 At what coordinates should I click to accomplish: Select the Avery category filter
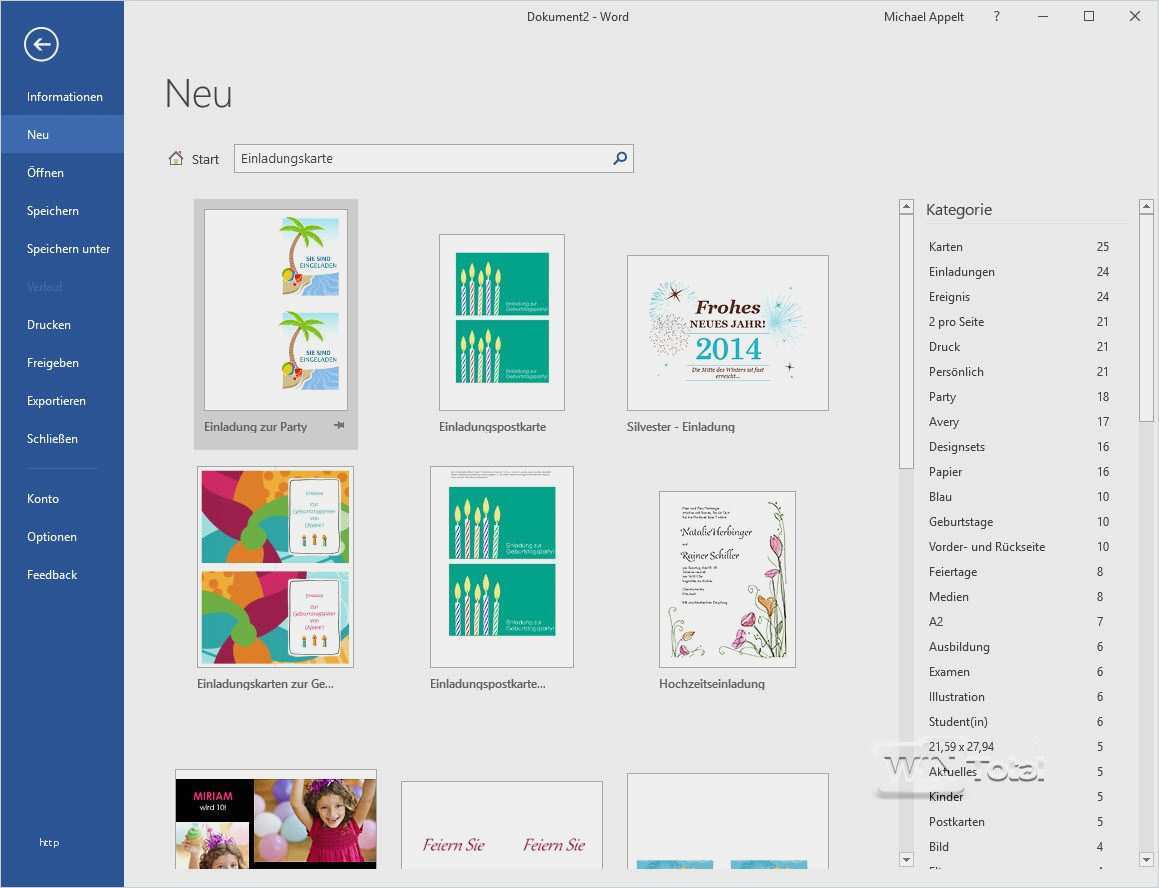point(943,422)
